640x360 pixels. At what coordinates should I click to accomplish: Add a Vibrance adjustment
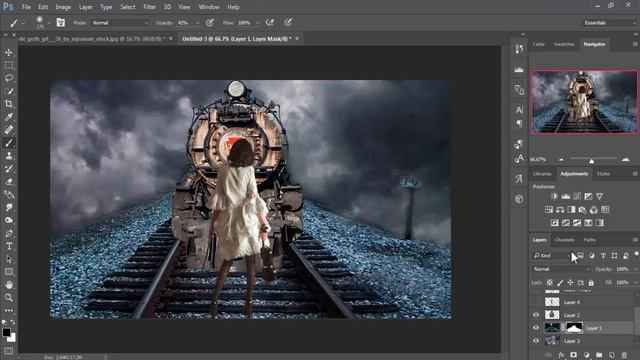[x=599, y=196]
